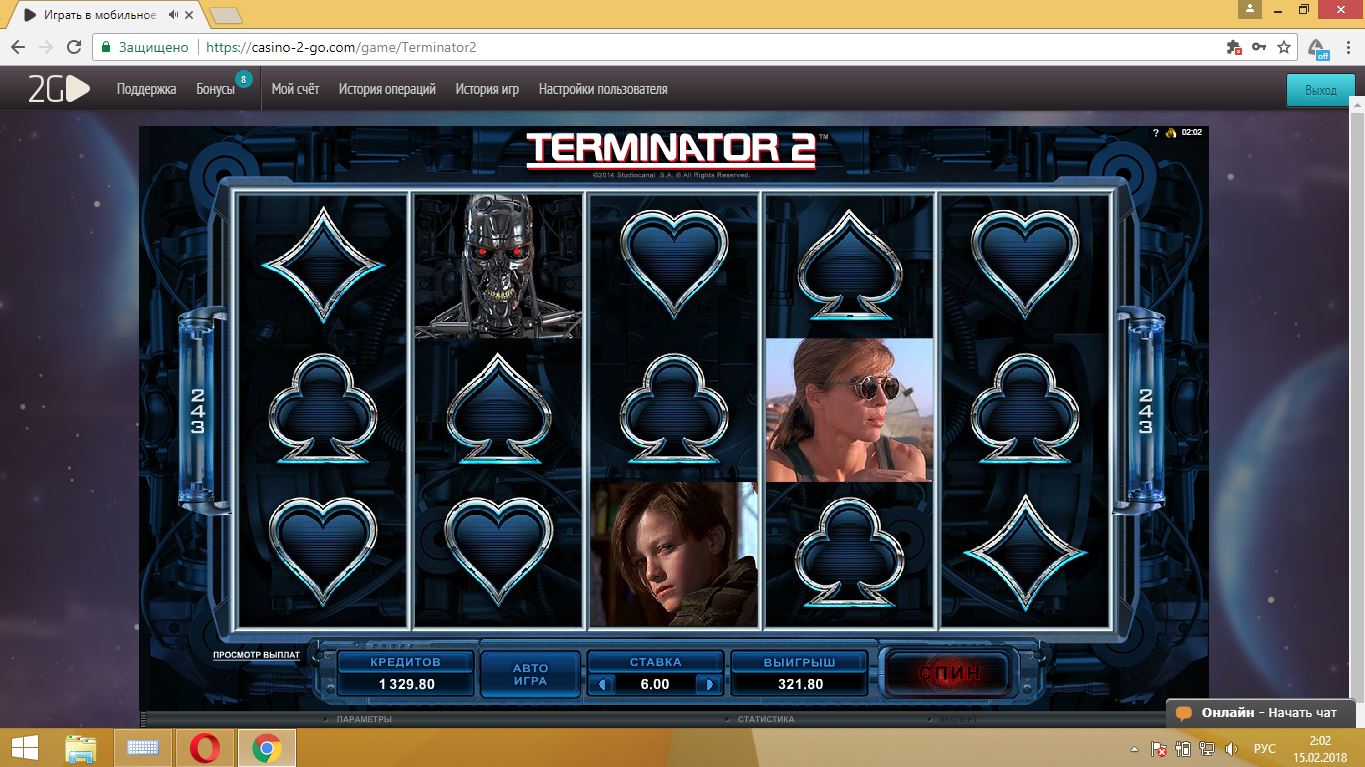Viewport: 1365px width, 767px height.
Task: Open История игр page
Action: click(487, 89)
